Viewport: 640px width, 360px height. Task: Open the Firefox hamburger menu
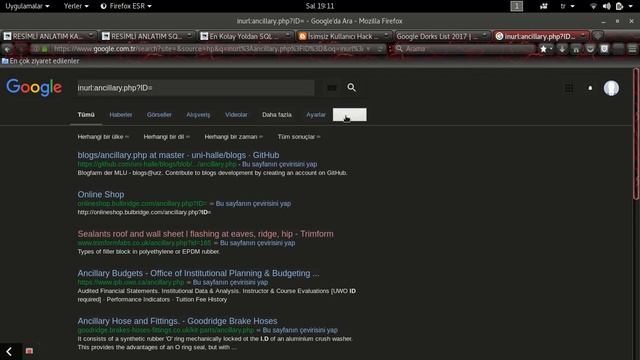point(632,49)
